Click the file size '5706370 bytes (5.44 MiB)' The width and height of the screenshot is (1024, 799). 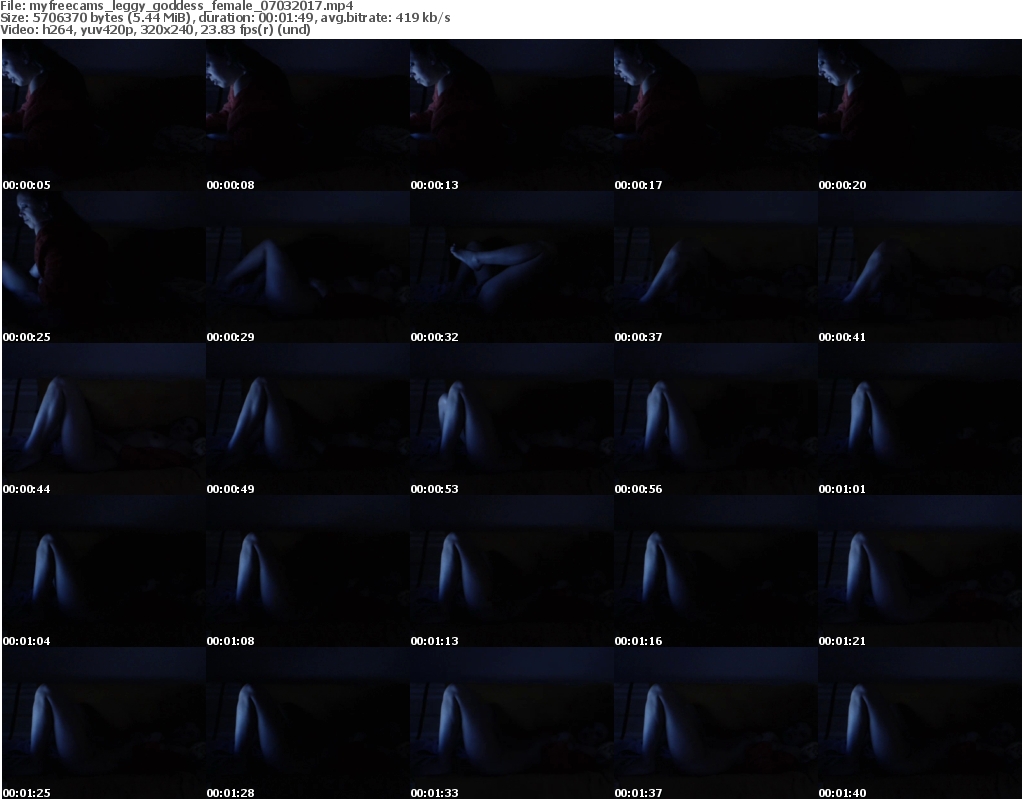click(x=112, y=18)
